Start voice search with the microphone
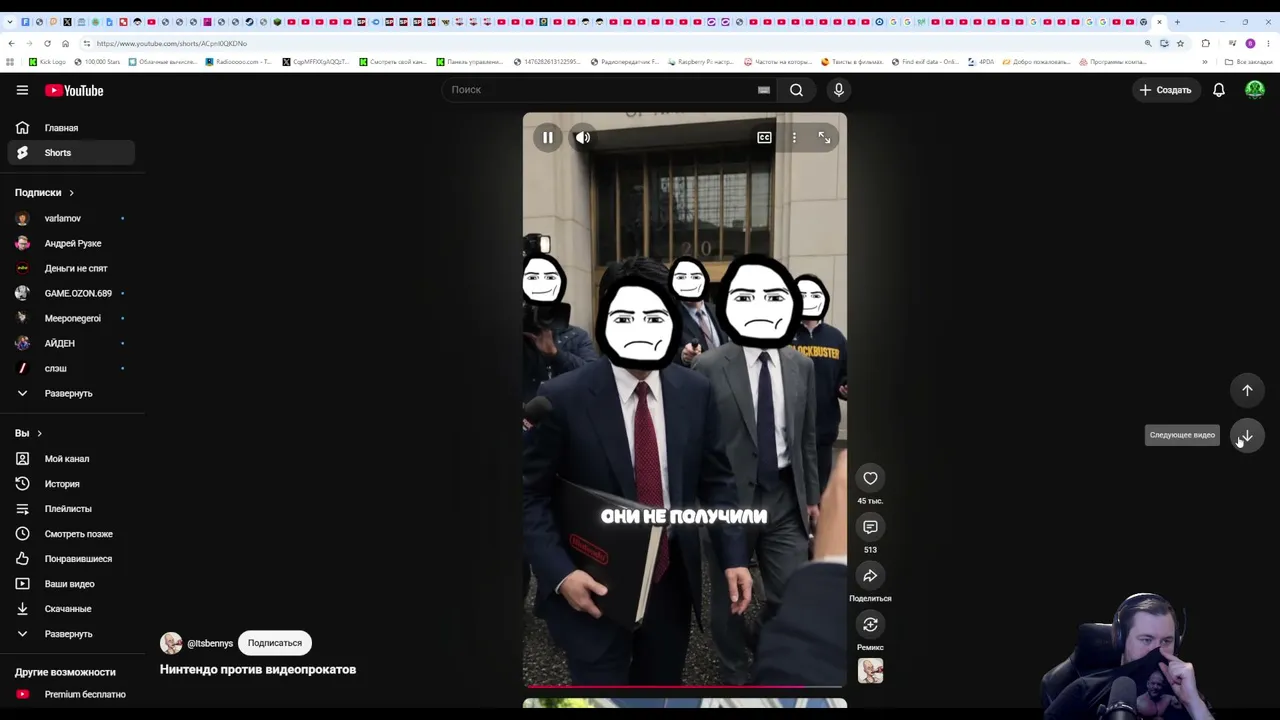1280x720 pixels. click(x=839, y=90)
